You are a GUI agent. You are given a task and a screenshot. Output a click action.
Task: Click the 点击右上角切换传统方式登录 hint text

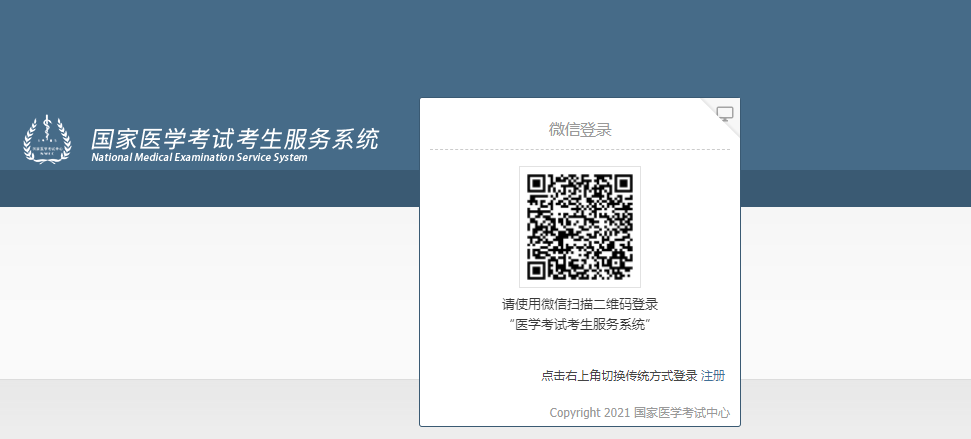tap(619, 376)
